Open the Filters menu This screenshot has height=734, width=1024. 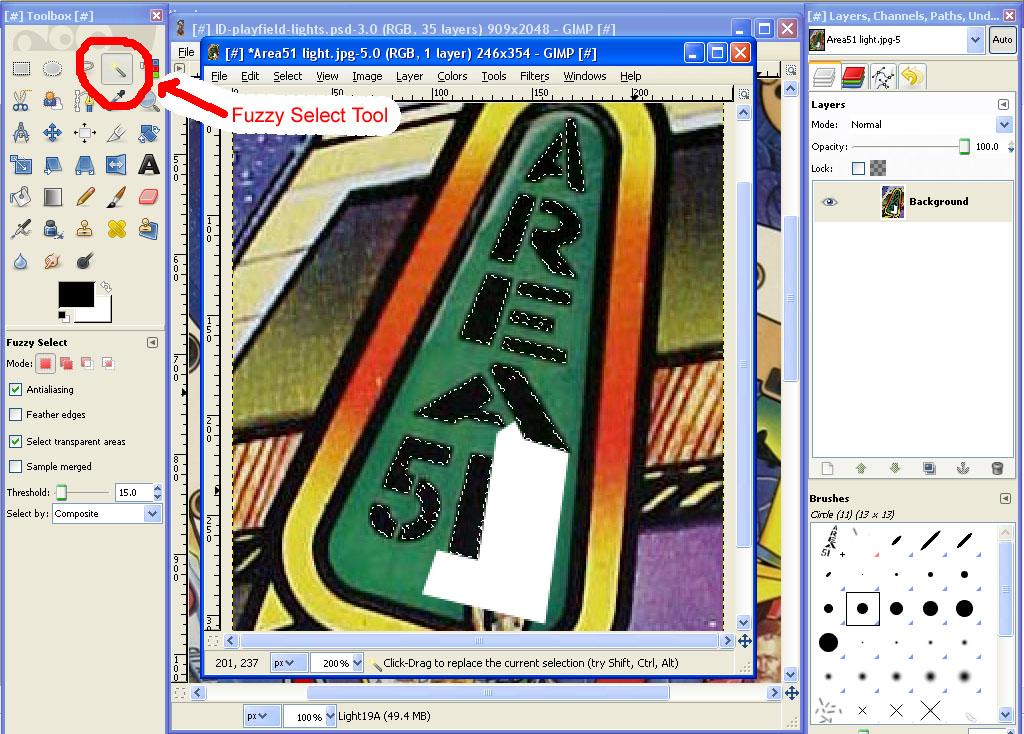(x=534, y=76)
